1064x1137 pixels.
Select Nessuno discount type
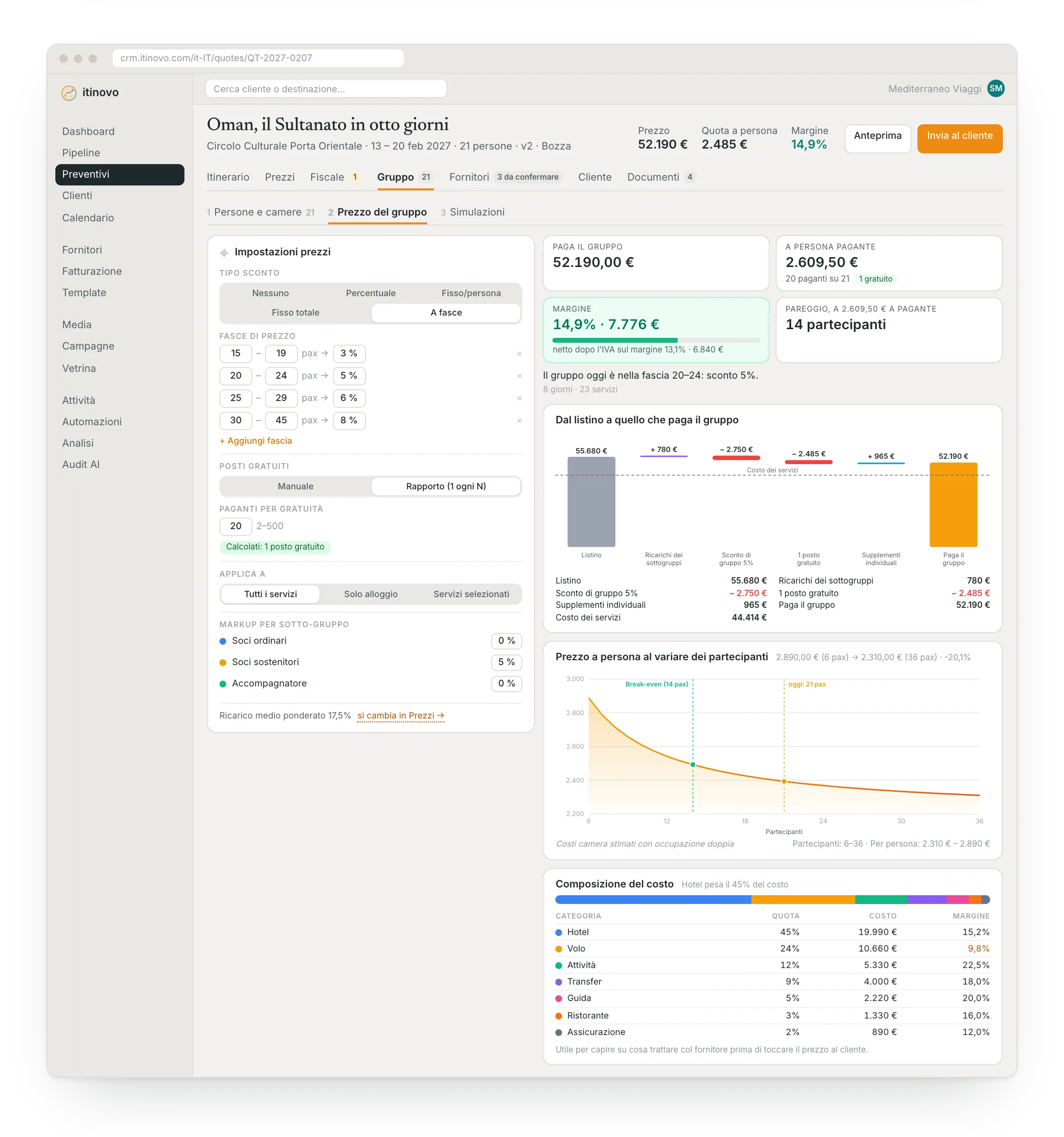click(270, 293)
